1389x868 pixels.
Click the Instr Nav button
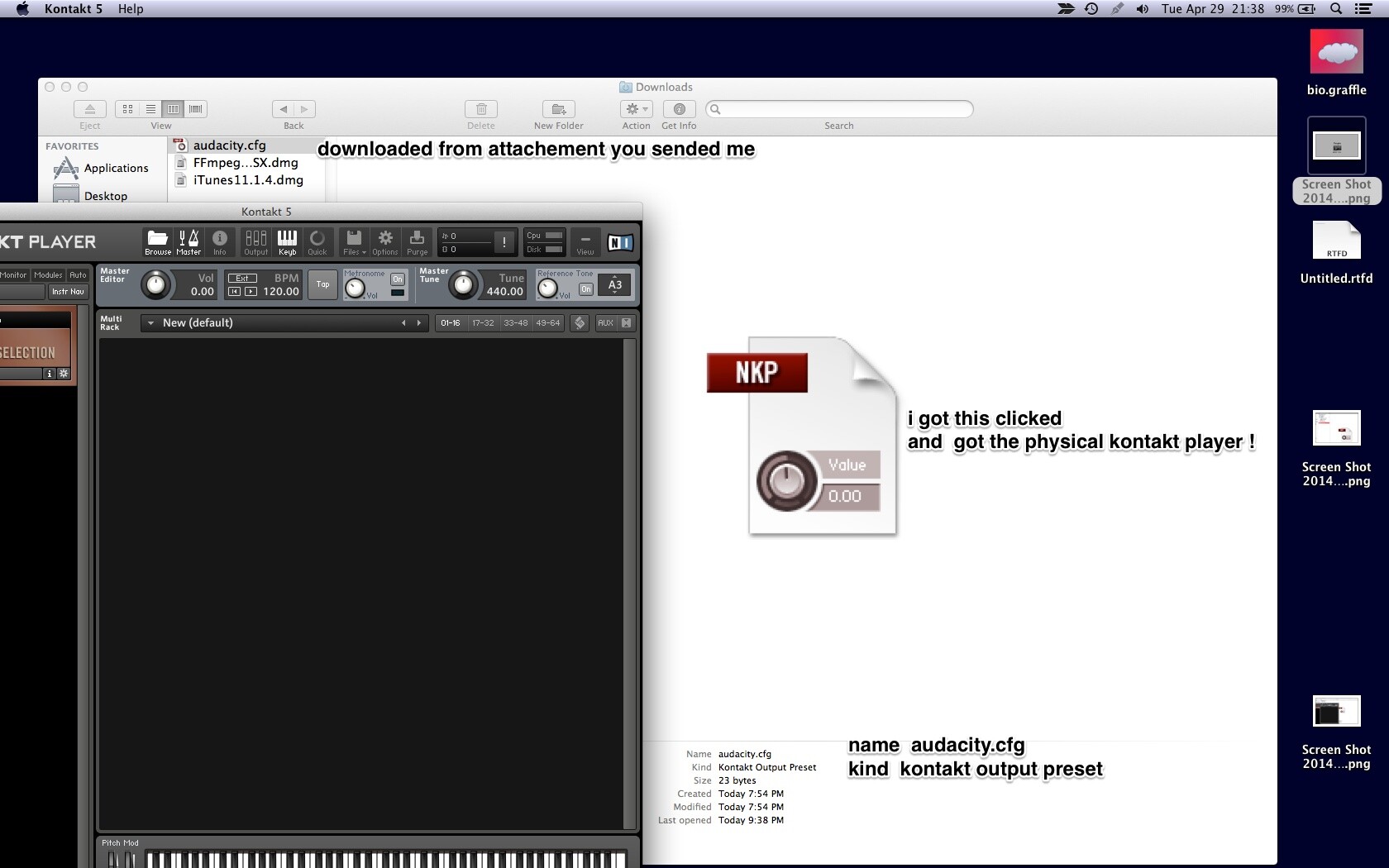(x=68, y=292)
